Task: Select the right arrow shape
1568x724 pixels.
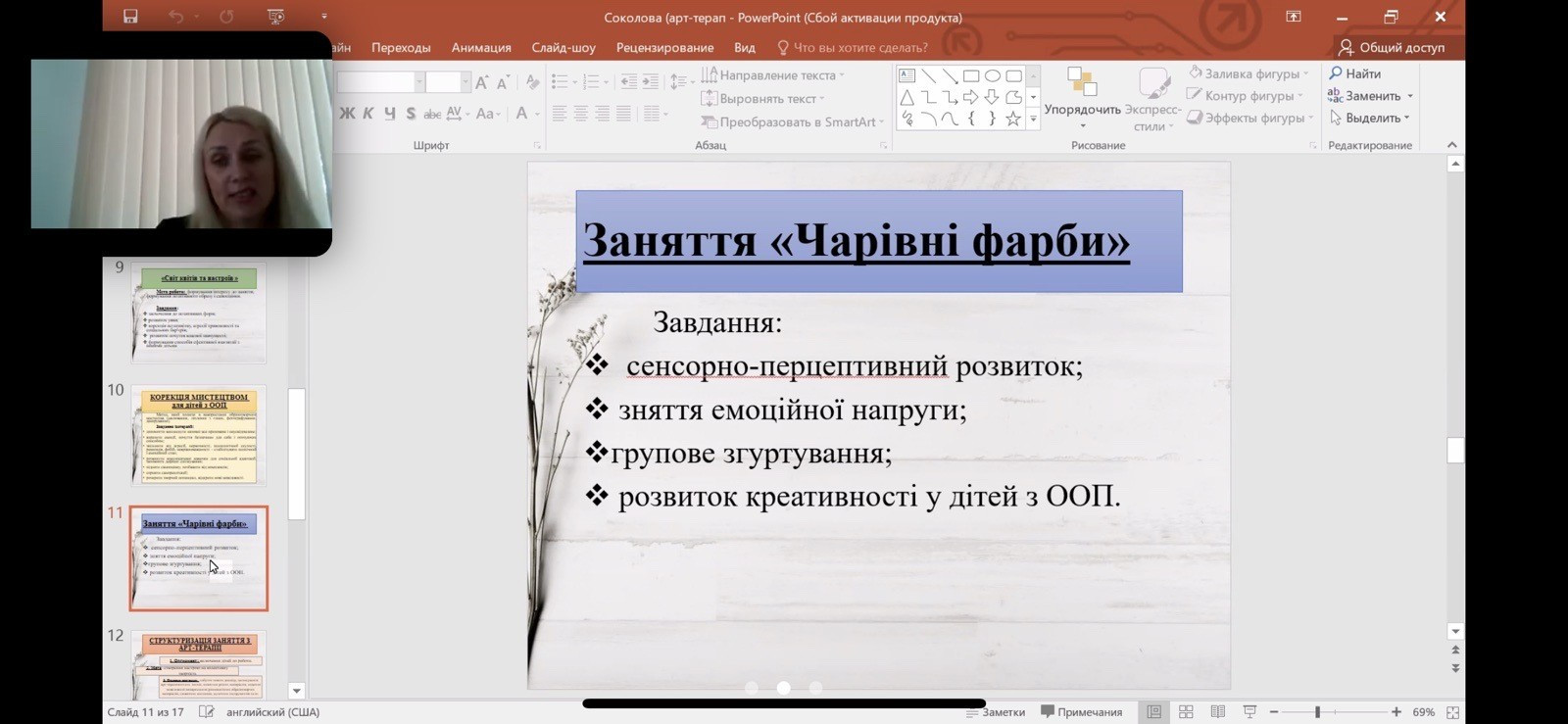Action: [970, 97]
